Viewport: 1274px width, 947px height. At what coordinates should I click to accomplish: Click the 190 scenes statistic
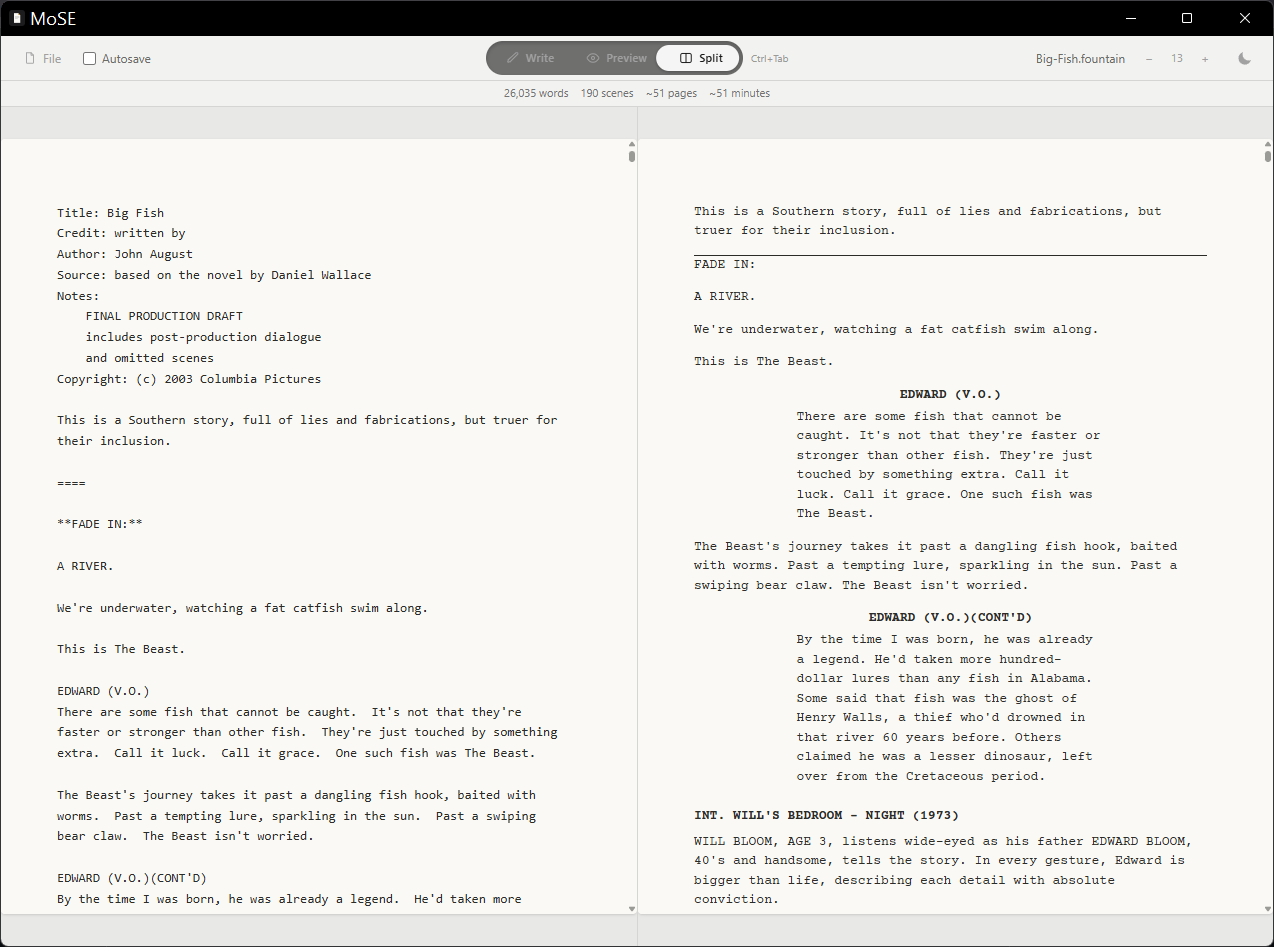point(607,93)
